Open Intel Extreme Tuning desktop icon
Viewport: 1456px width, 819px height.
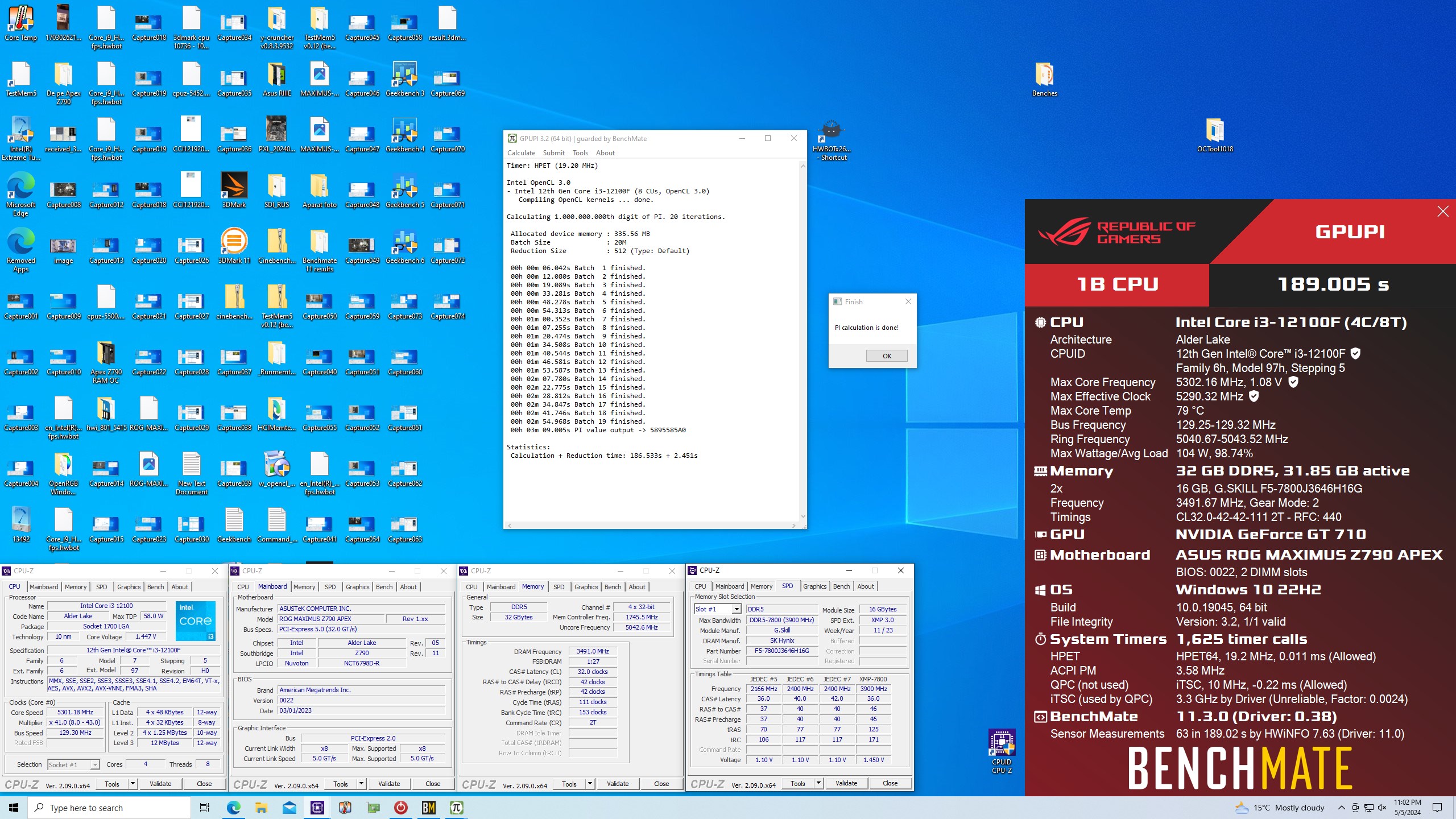click(20, 139)
